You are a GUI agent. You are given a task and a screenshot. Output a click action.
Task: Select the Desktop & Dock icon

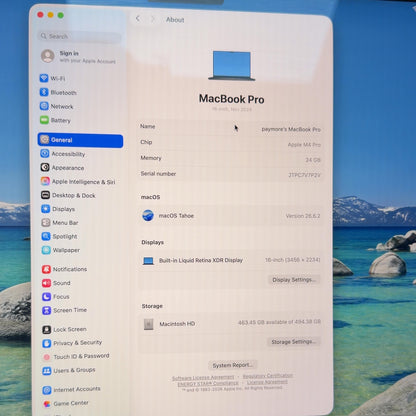(46, 195)
